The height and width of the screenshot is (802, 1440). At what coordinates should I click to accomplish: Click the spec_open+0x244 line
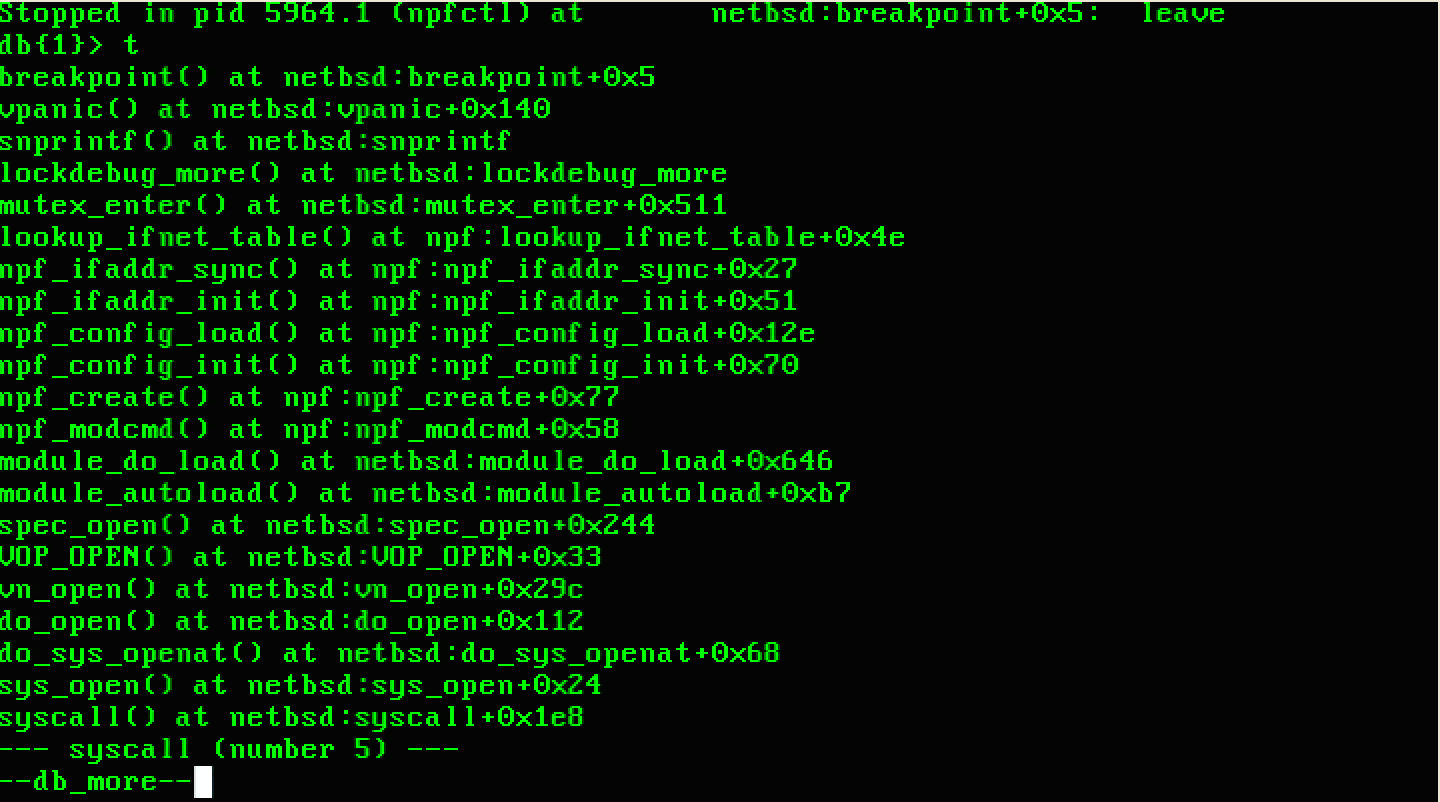click(x=328, y=525)
